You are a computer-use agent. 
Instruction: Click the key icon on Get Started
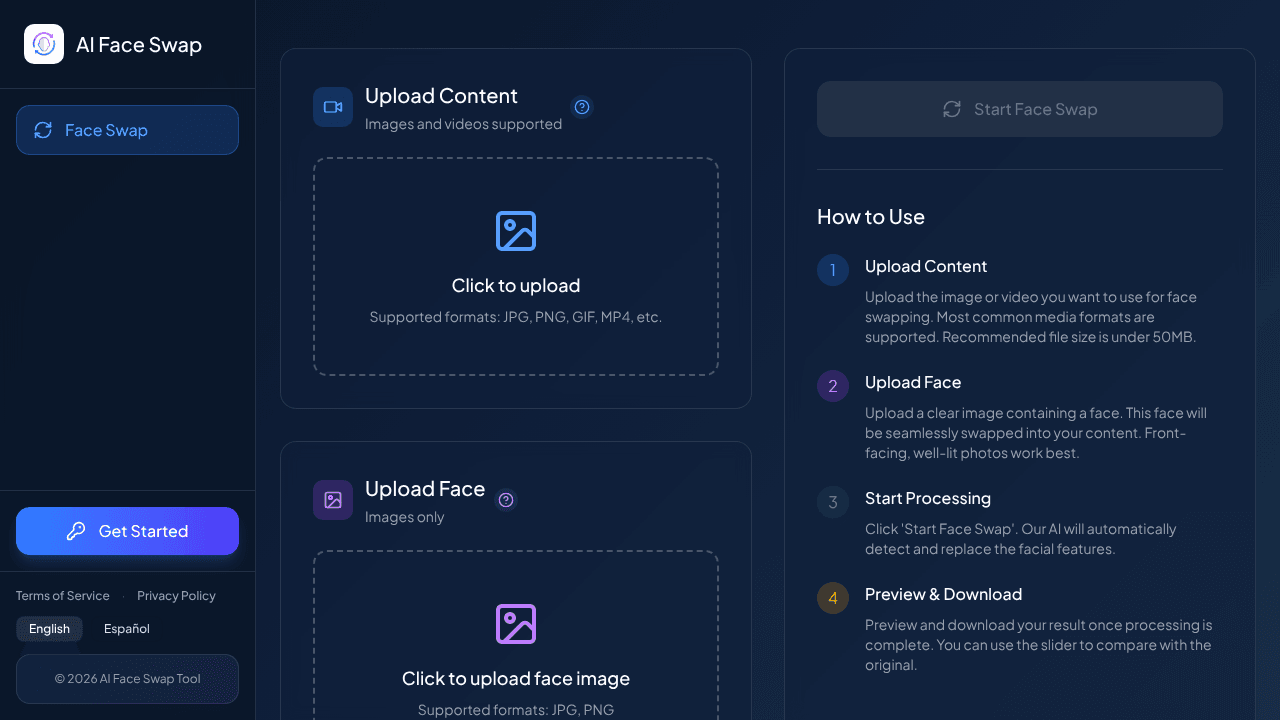tap(76, 531)
